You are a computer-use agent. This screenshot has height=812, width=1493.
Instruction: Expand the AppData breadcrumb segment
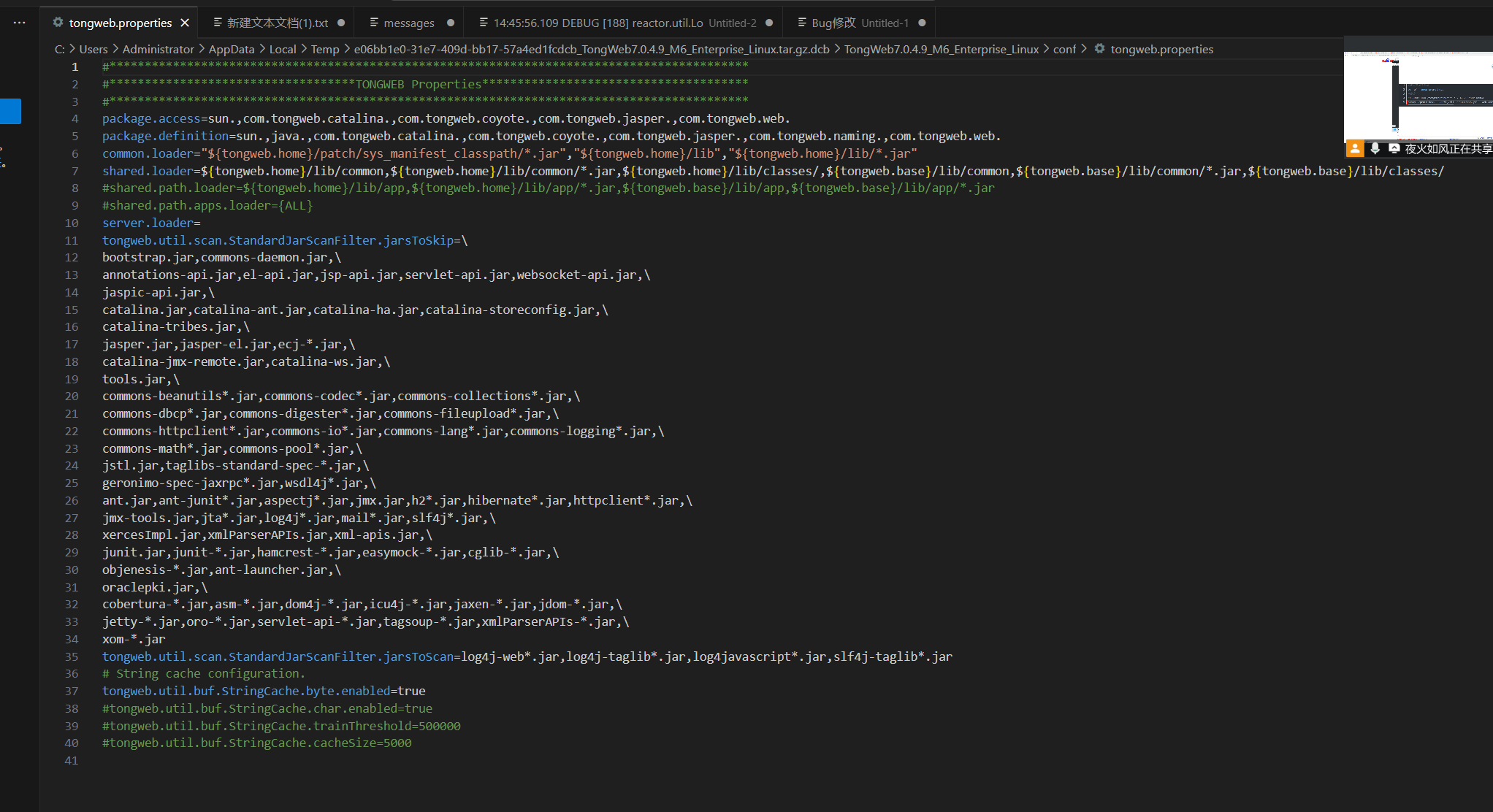(232, 49)
